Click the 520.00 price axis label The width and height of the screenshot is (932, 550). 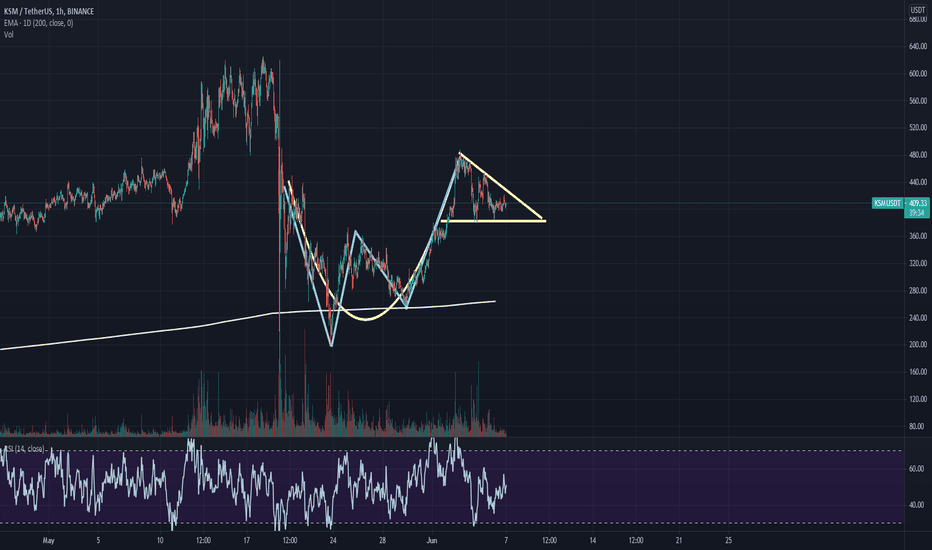tap(918, 128)
